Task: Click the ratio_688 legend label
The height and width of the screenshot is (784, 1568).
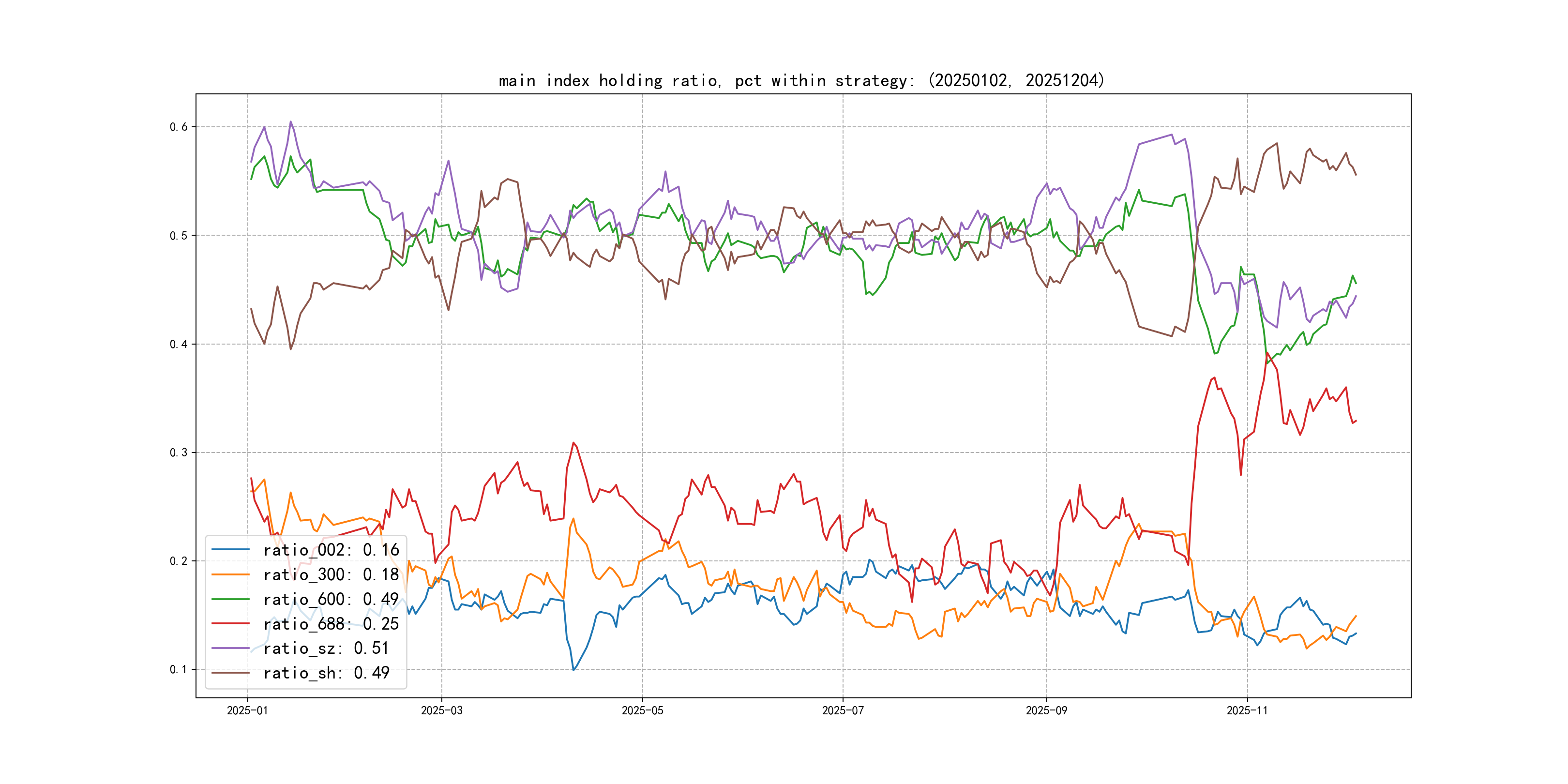Action: [x=331, y=624]
